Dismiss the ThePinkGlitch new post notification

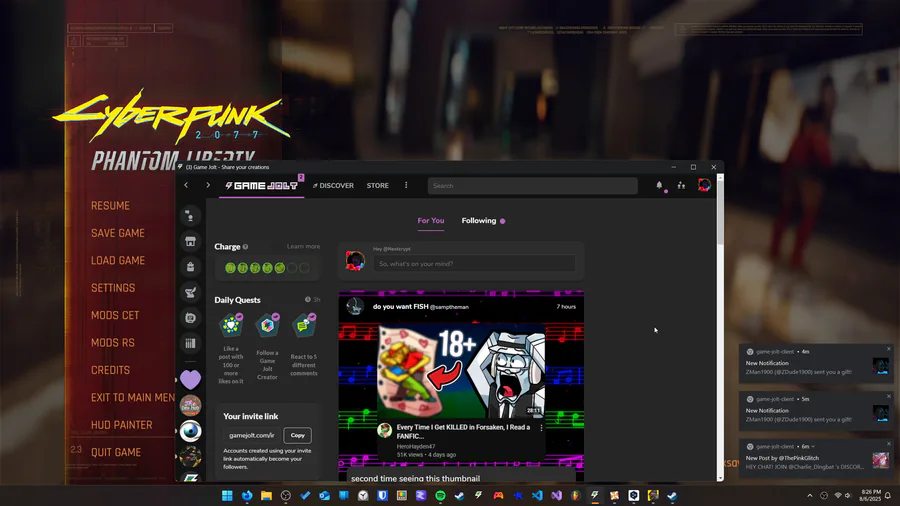click(889, 443)
